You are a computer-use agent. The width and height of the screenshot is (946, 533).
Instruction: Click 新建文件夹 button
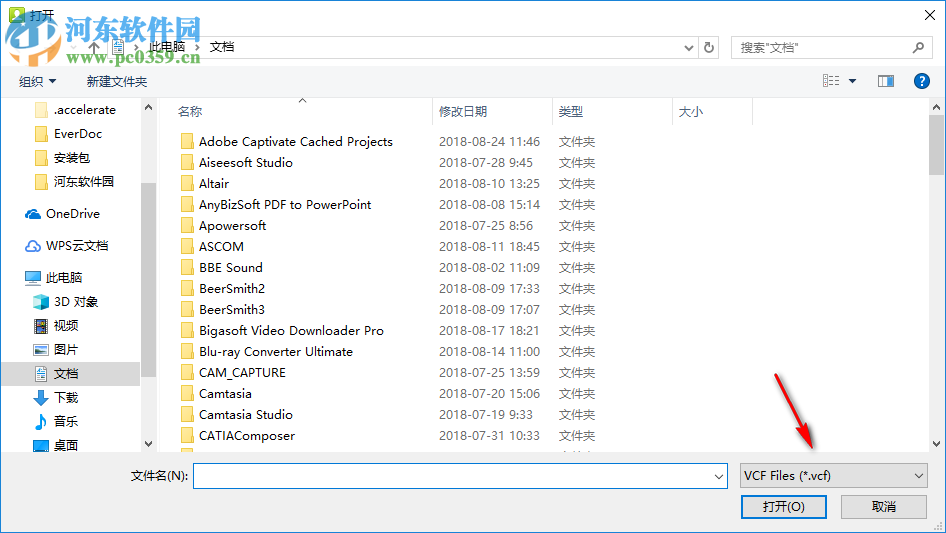tap(116, 81)
